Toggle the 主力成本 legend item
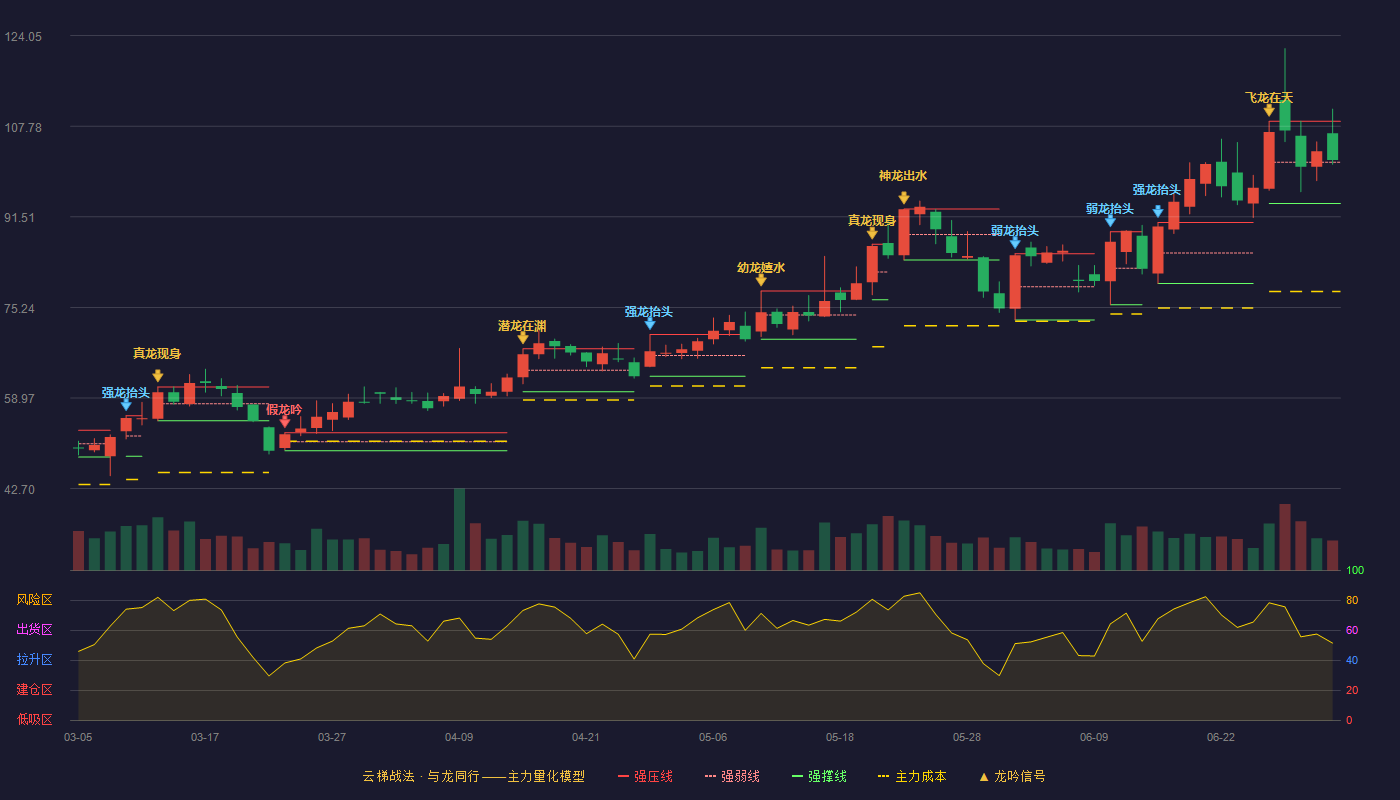This screenshot has width=1400, height=800. (911, 776)
